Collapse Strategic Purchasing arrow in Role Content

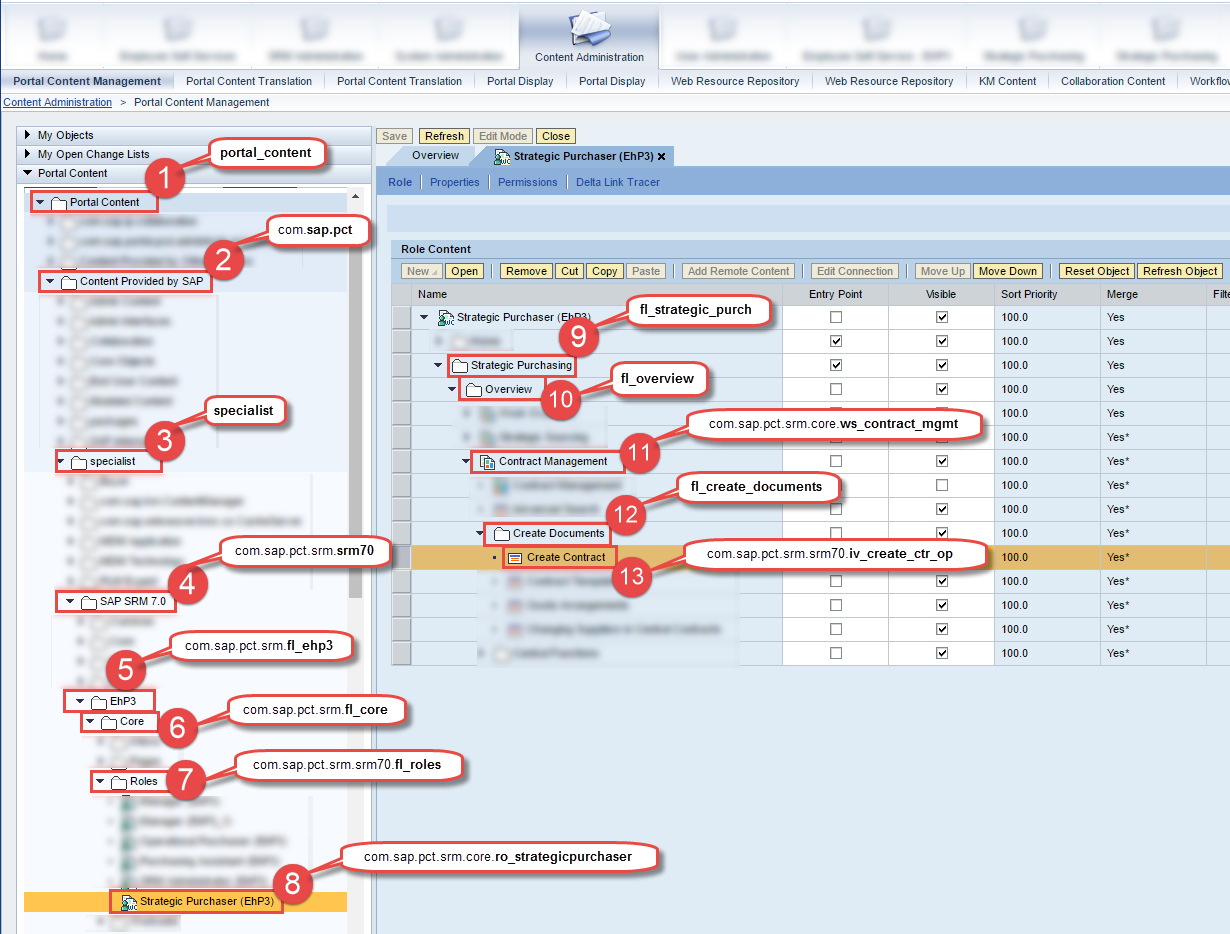coord(438,365)
